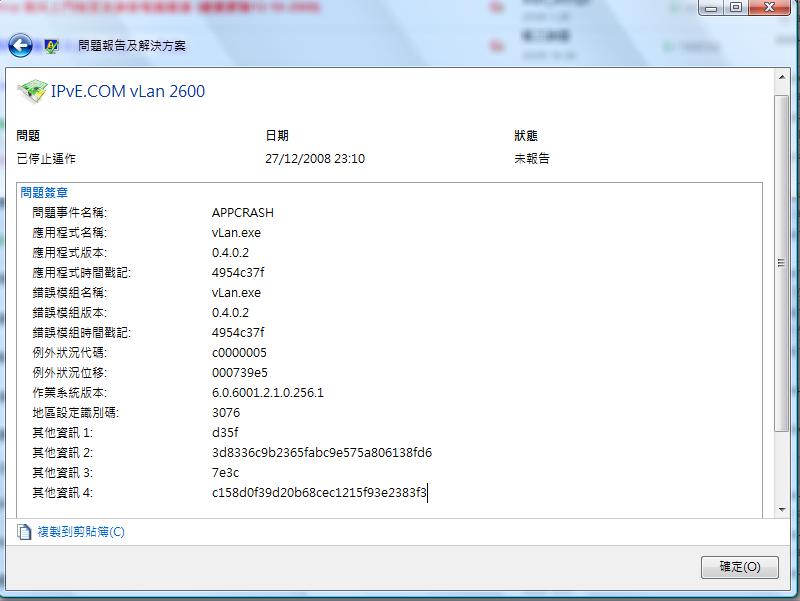This screenshot has height=601, width=800.
Task: Click the 作業系統版本 label
Action: 69,393
